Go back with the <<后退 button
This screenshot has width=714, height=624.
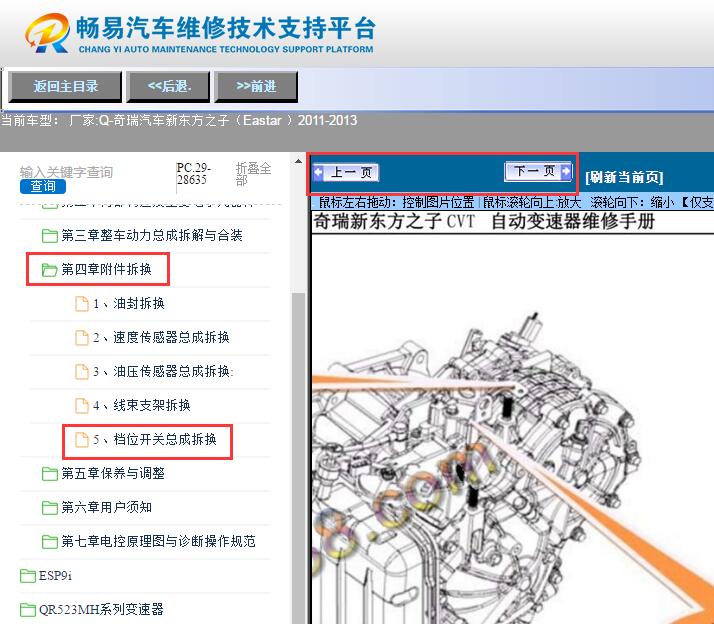tap(168, 86)
